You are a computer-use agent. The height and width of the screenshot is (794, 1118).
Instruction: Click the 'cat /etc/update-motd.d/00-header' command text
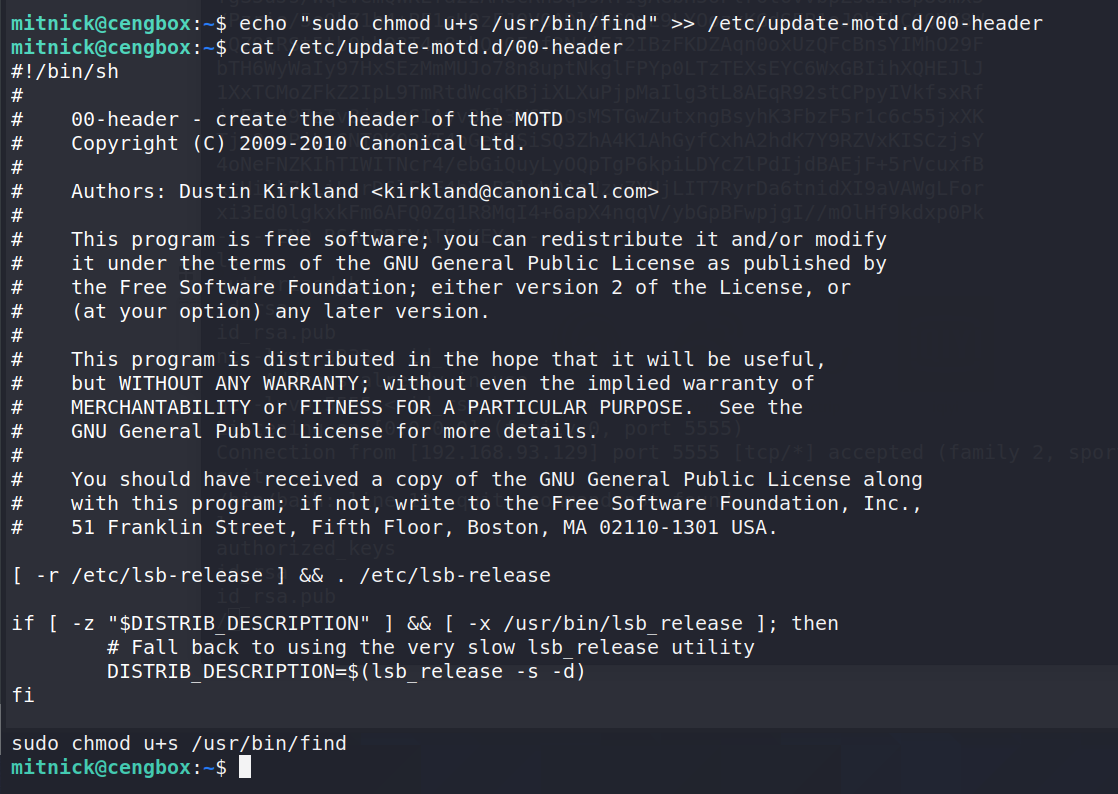pos(431,48)
